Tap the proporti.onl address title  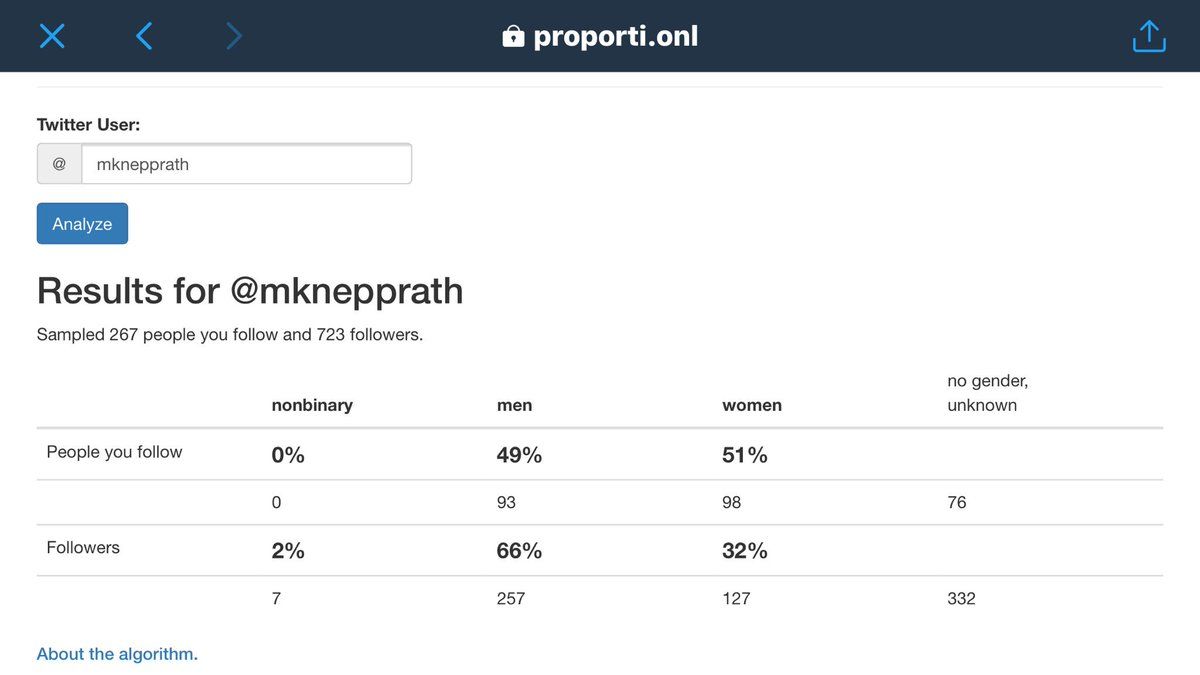click(616, 37)
